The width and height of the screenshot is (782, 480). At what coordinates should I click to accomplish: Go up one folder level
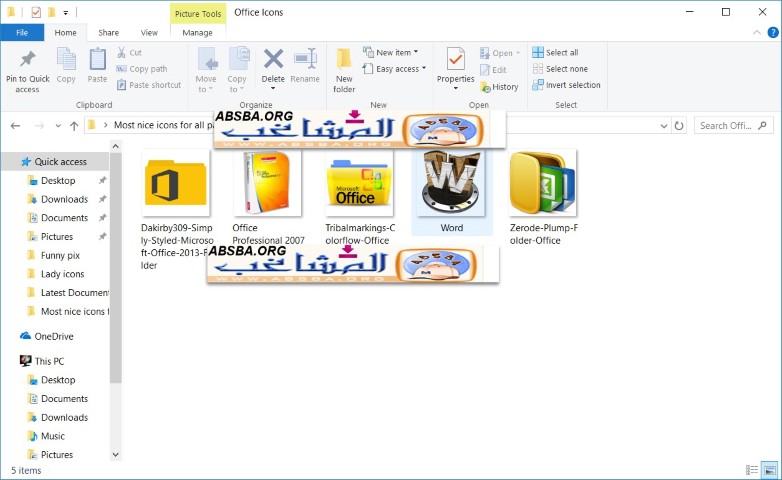point(74,126)
